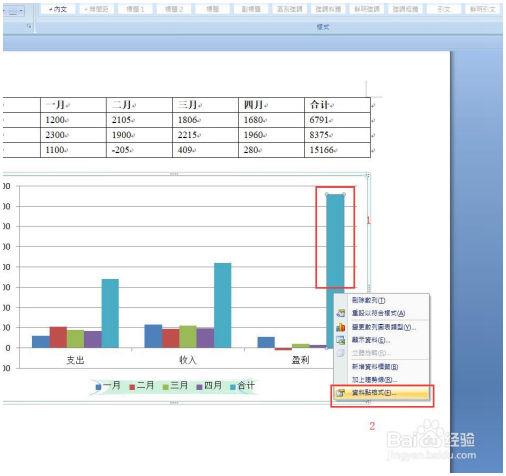
Task: Select the 四月 legend entry
Action: 209,386
